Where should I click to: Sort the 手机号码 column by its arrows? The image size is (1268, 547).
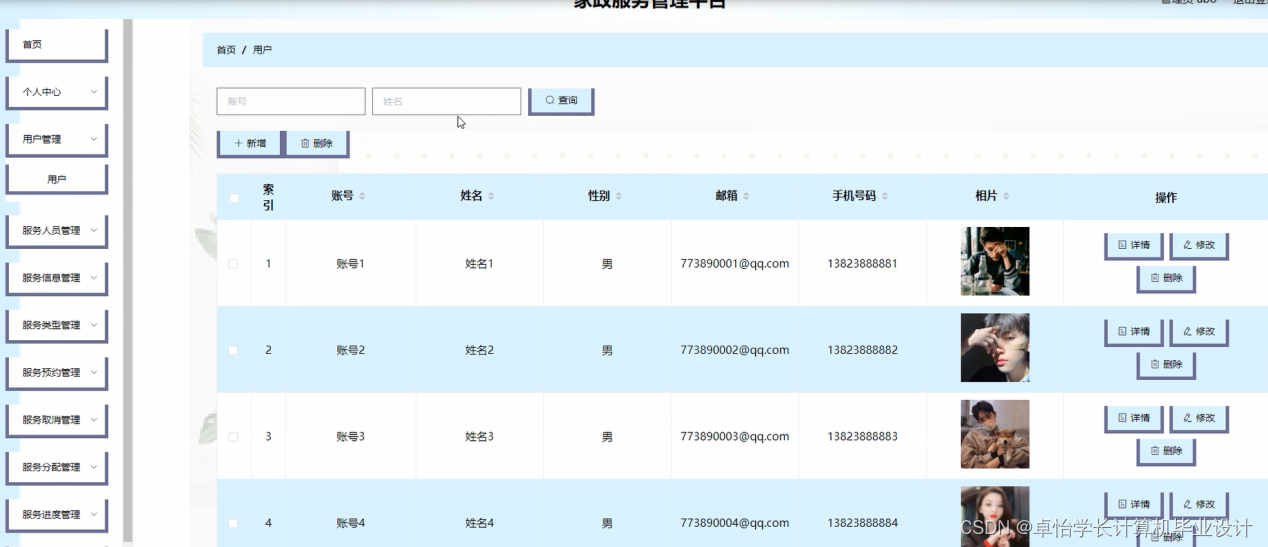click(885, 197)
